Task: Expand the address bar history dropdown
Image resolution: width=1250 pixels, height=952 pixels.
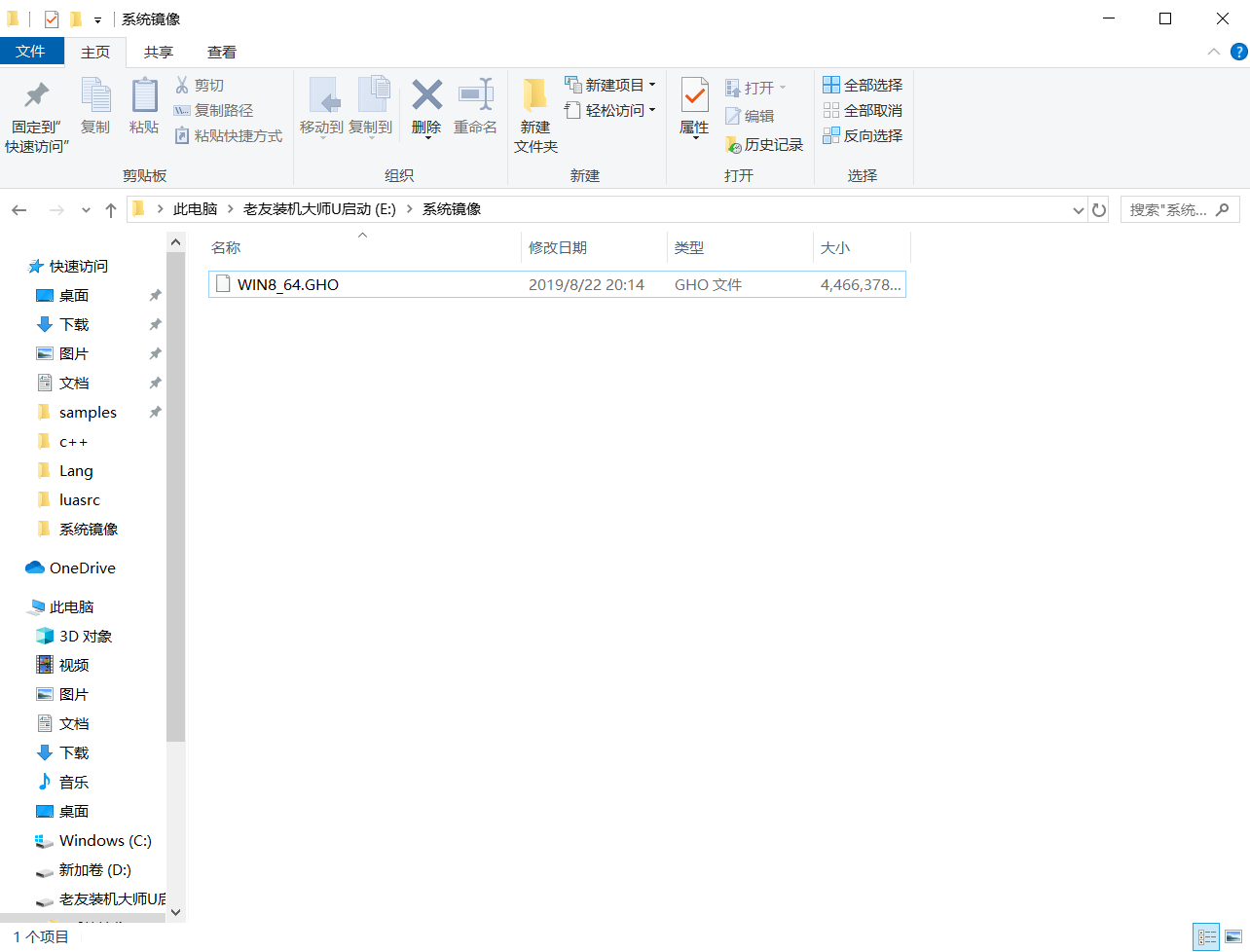Action: point(1078,210)
